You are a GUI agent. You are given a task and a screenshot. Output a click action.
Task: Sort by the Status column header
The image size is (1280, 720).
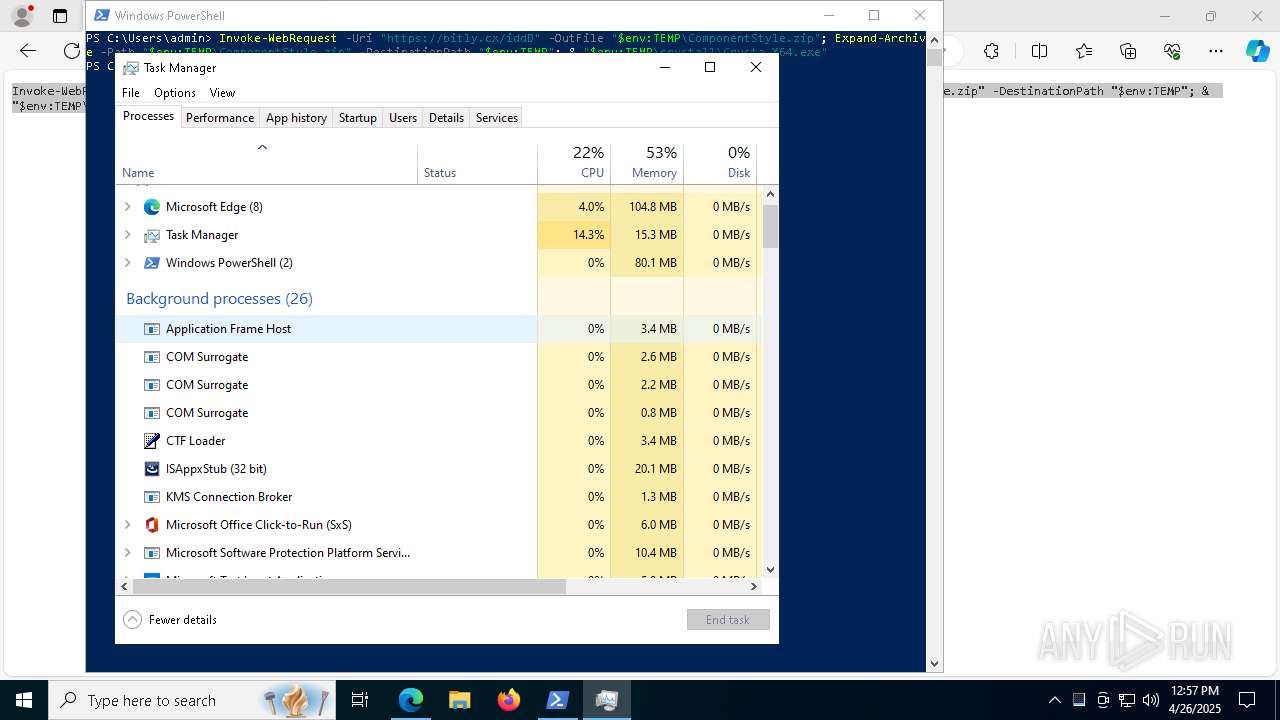click(477, 163)
